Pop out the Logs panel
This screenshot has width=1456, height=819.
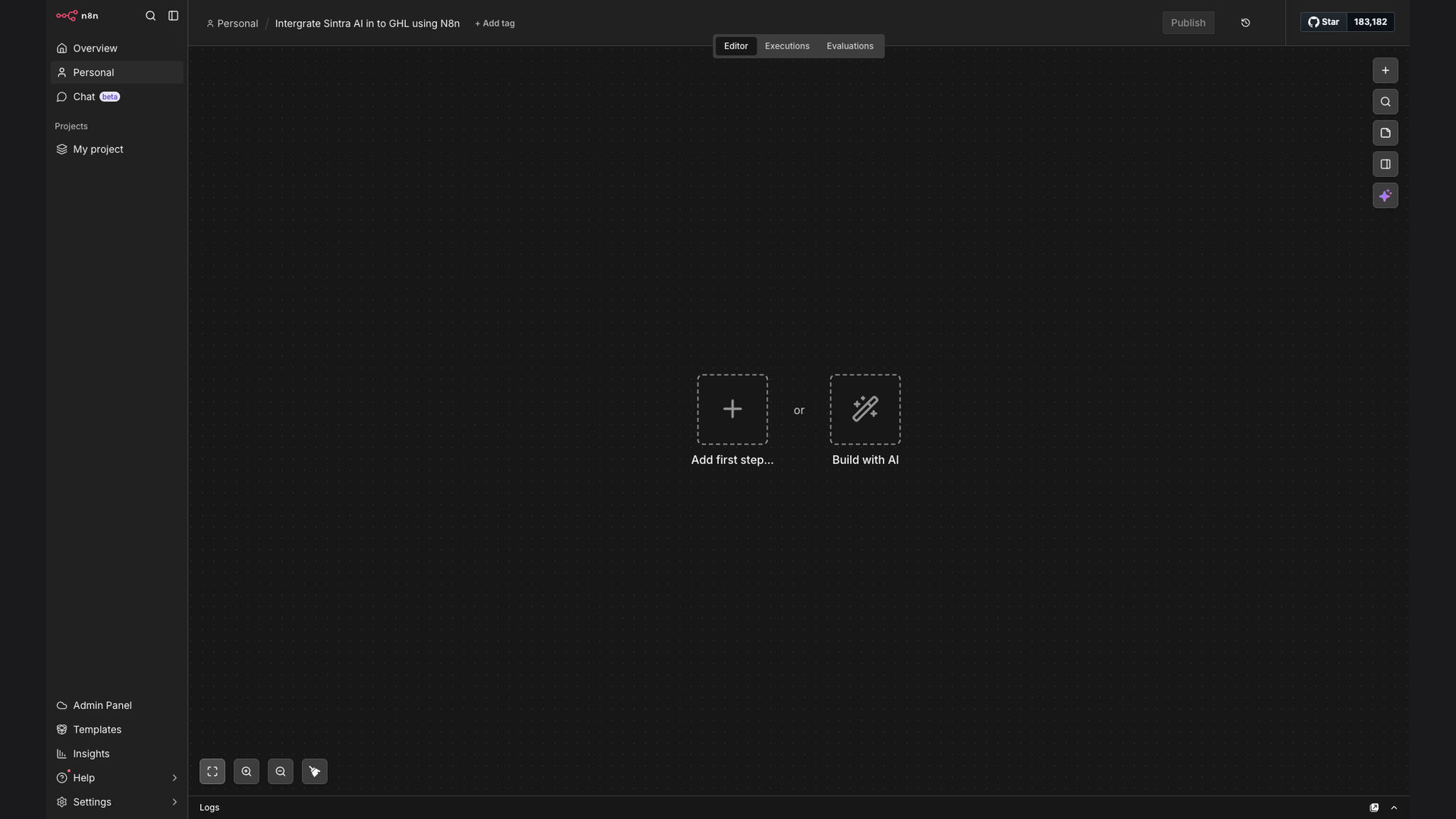[1374, 808]
